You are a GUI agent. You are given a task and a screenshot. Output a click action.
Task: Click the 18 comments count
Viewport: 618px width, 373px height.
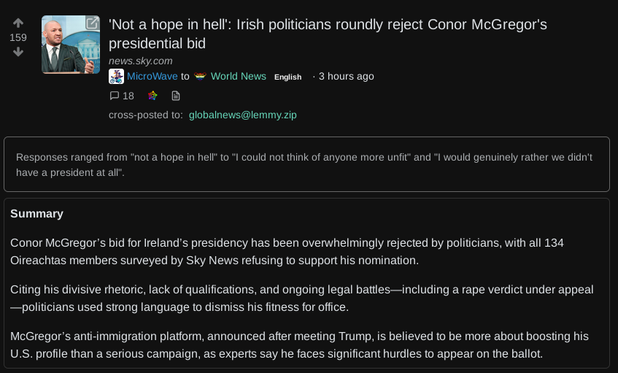[x=128, y=96]
